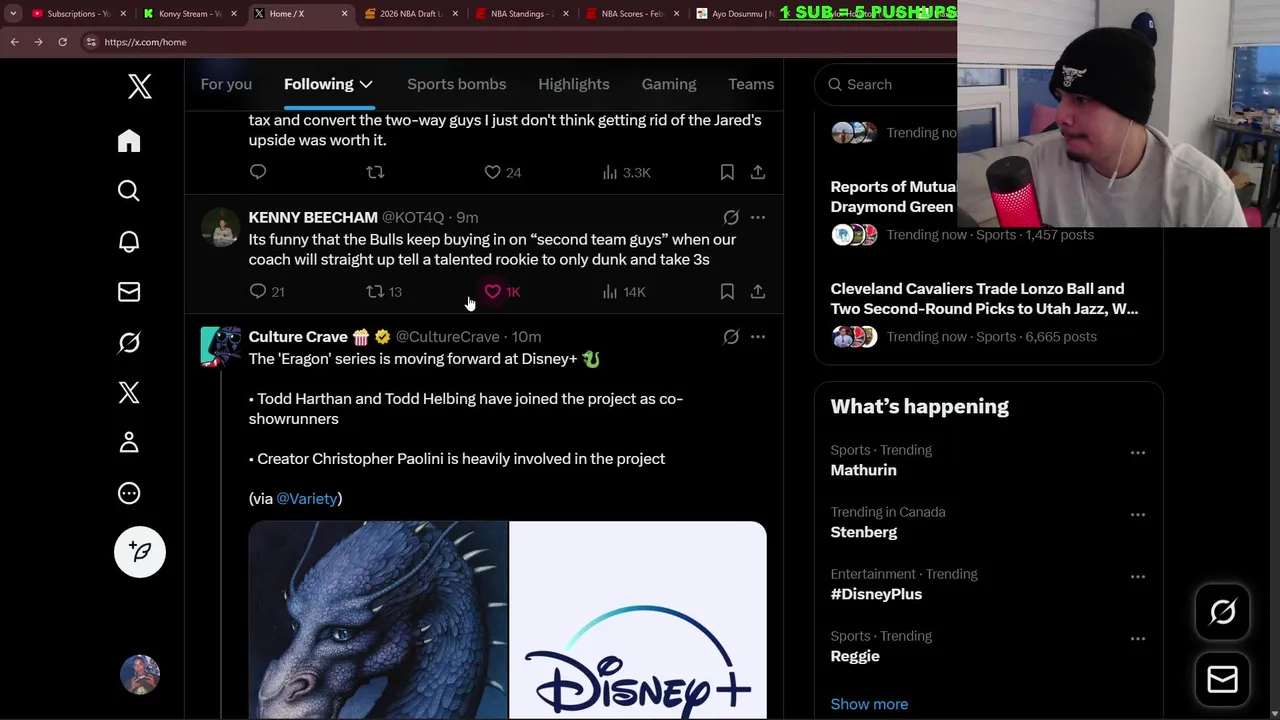Reply to Kenny Beecham's post
The image size is (1280, 720).
[258, 291]
